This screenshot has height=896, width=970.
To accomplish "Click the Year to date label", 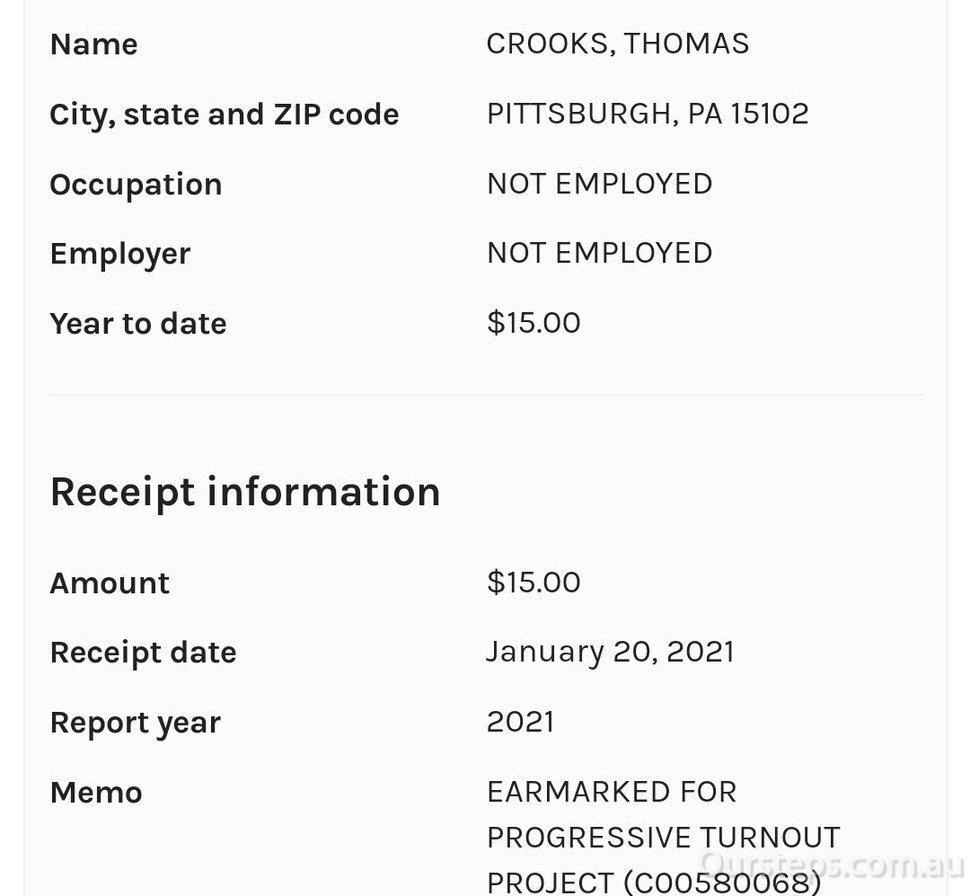I will point(138,324).
